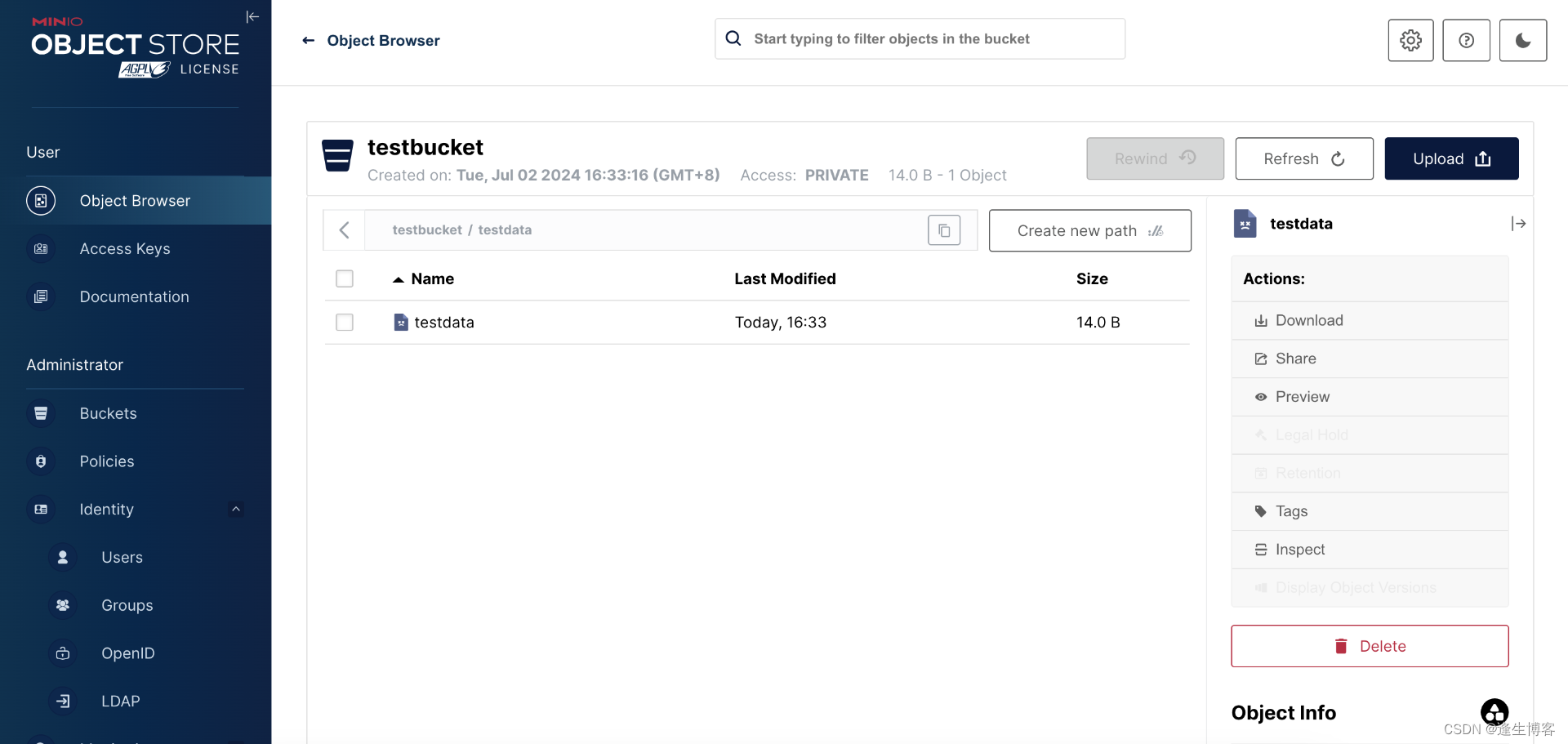Open Object Browser in sidebar
This screenshot has width=1568, height=744.
(136, 201)
